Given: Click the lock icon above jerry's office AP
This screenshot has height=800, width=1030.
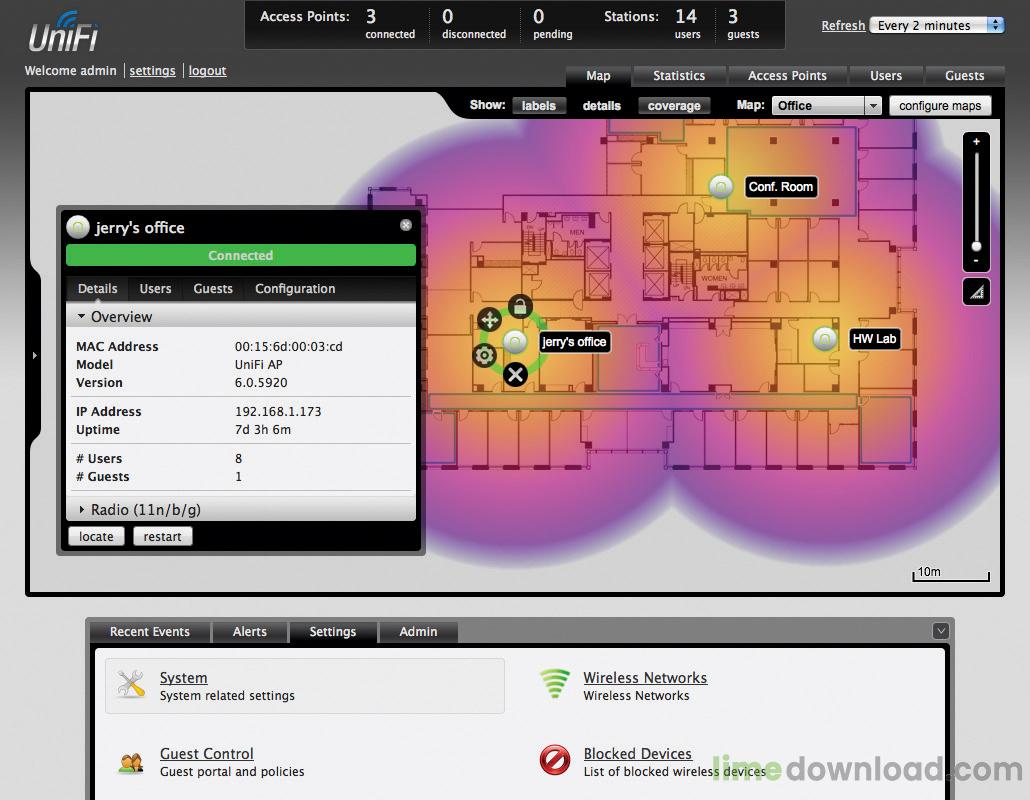Looking at the screenshot, I should pos(520,306).
